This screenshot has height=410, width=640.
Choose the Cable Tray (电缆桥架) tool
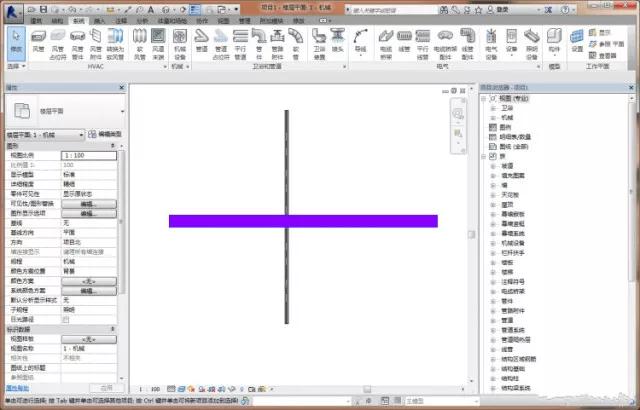[x=386, y=44]
